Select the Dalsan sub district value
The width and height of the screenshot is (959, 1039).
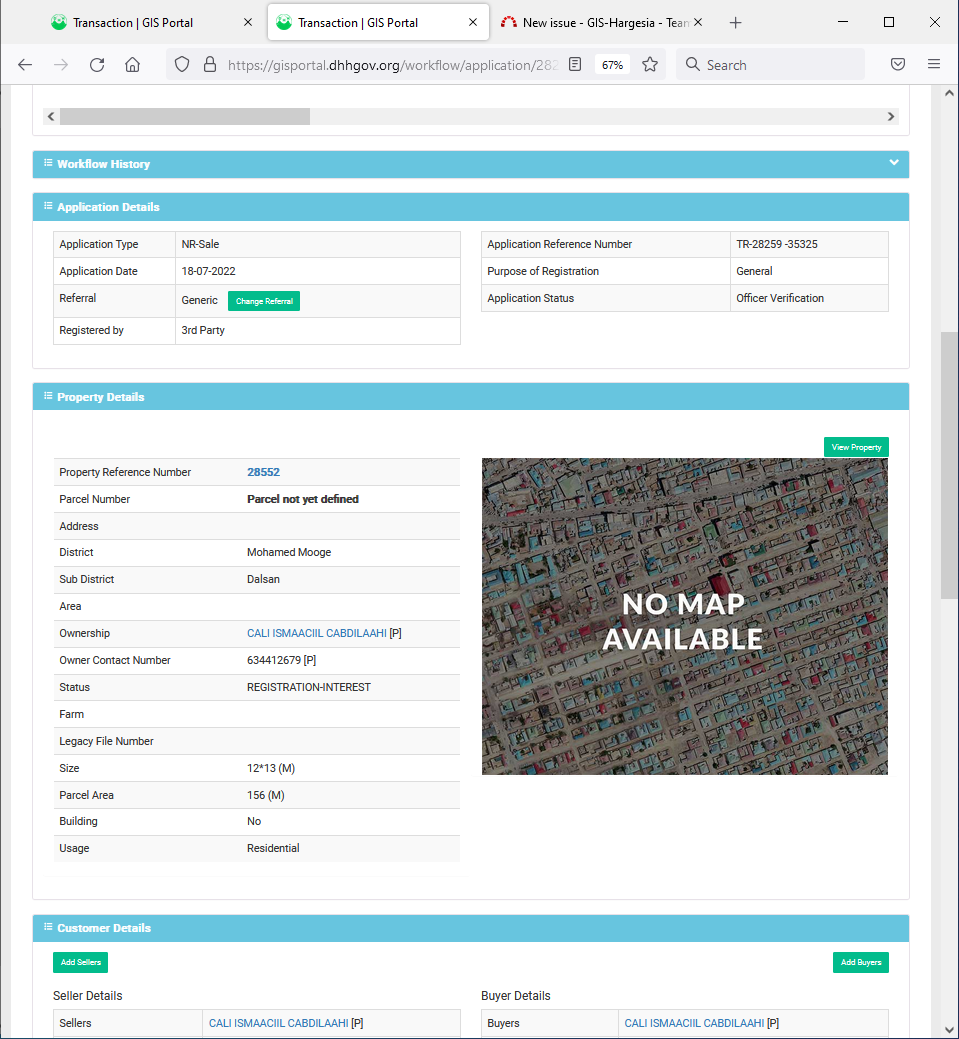[x=263, y=579]
